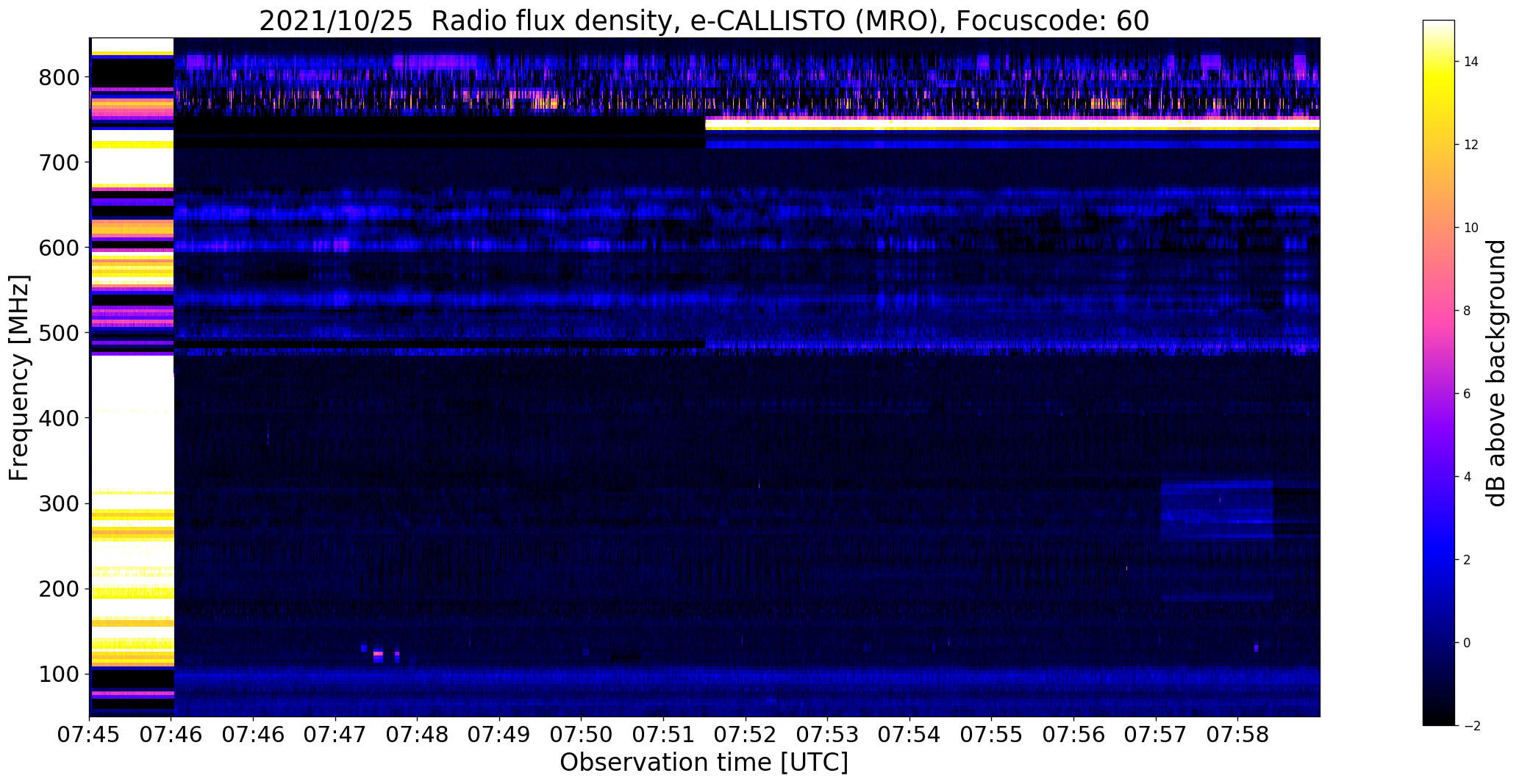Select the 07:49 time tick label
Image resolution: width=1519 pixels, height=784 pixels.
pyautogui.click(x=500, y=736)
